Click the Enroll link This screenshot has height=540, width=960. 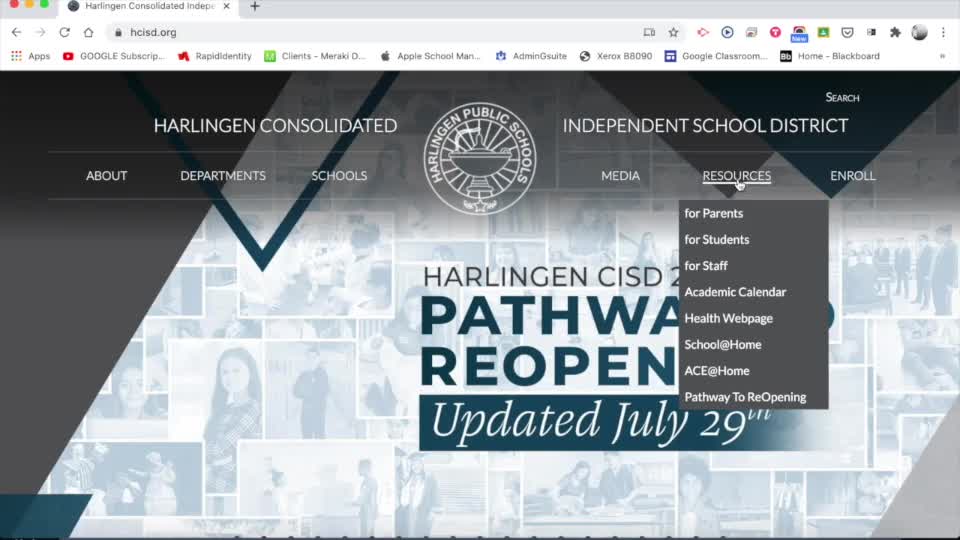point(852,175)
